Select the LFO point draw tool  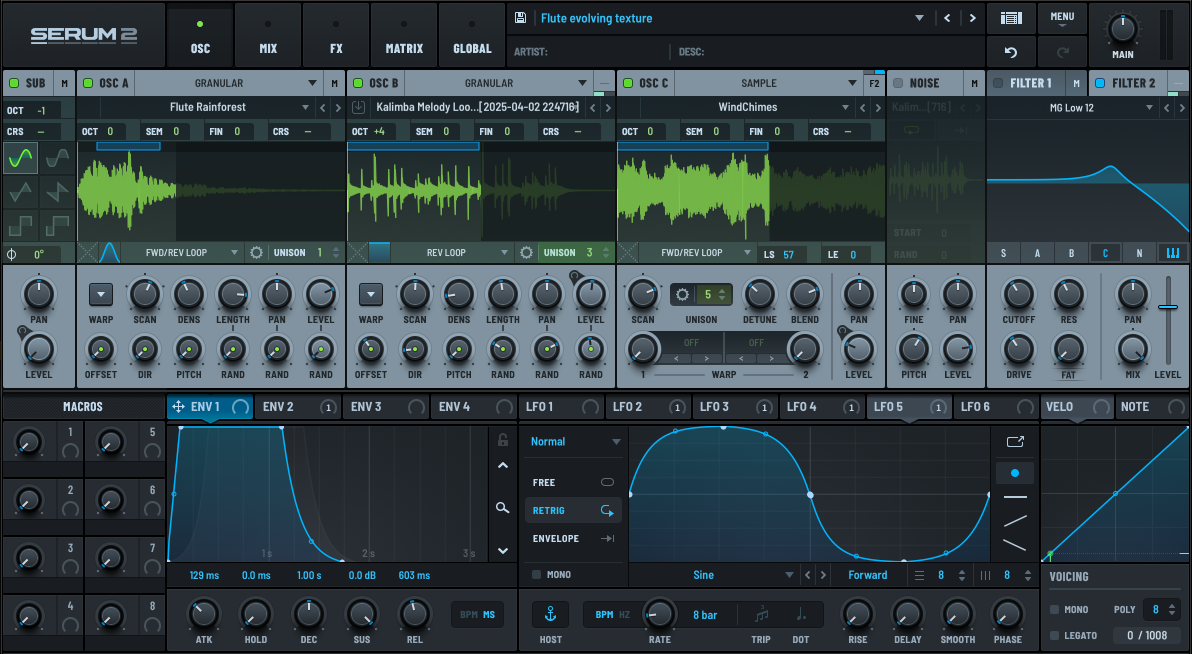click(x=1015, y=472)
